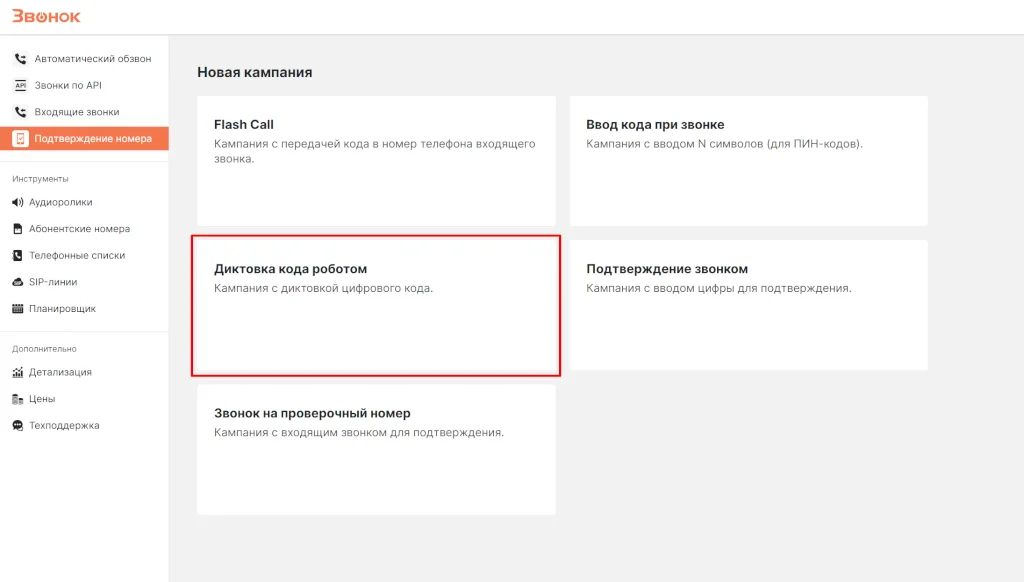Click the Детализация chart icon
Viewport: 1024px width, 582px height.
[17, 372]
